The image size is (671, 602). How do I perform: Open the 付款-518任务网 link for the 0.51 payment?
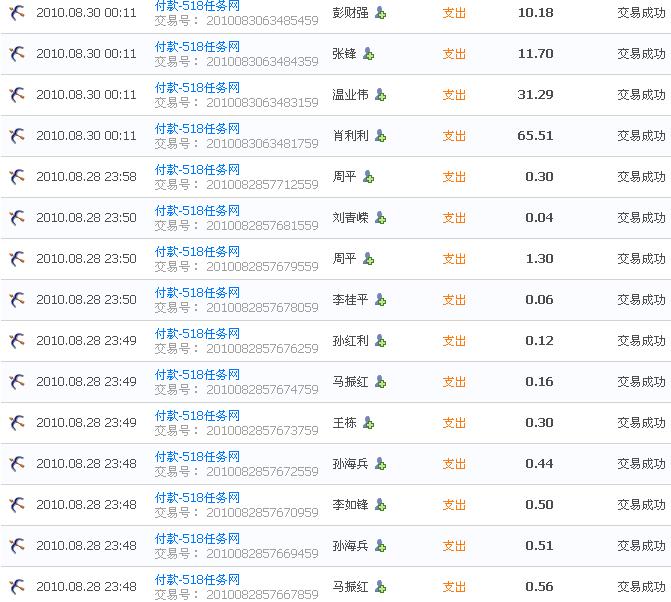[197, 539]
